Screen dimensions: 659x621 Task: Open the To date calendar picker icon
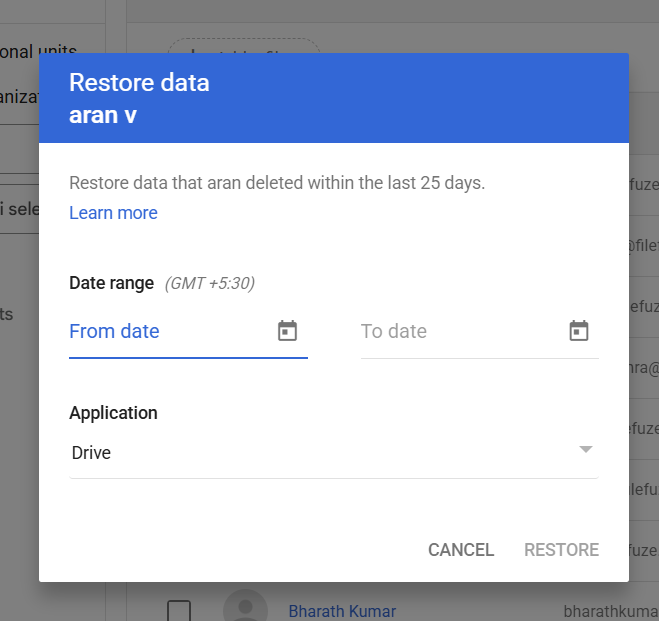coord(579,331)
